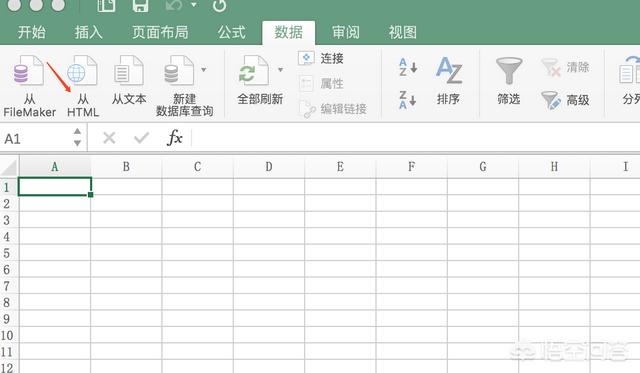Open the Page Layout (页面布局) tab

[x=160, y=32]
